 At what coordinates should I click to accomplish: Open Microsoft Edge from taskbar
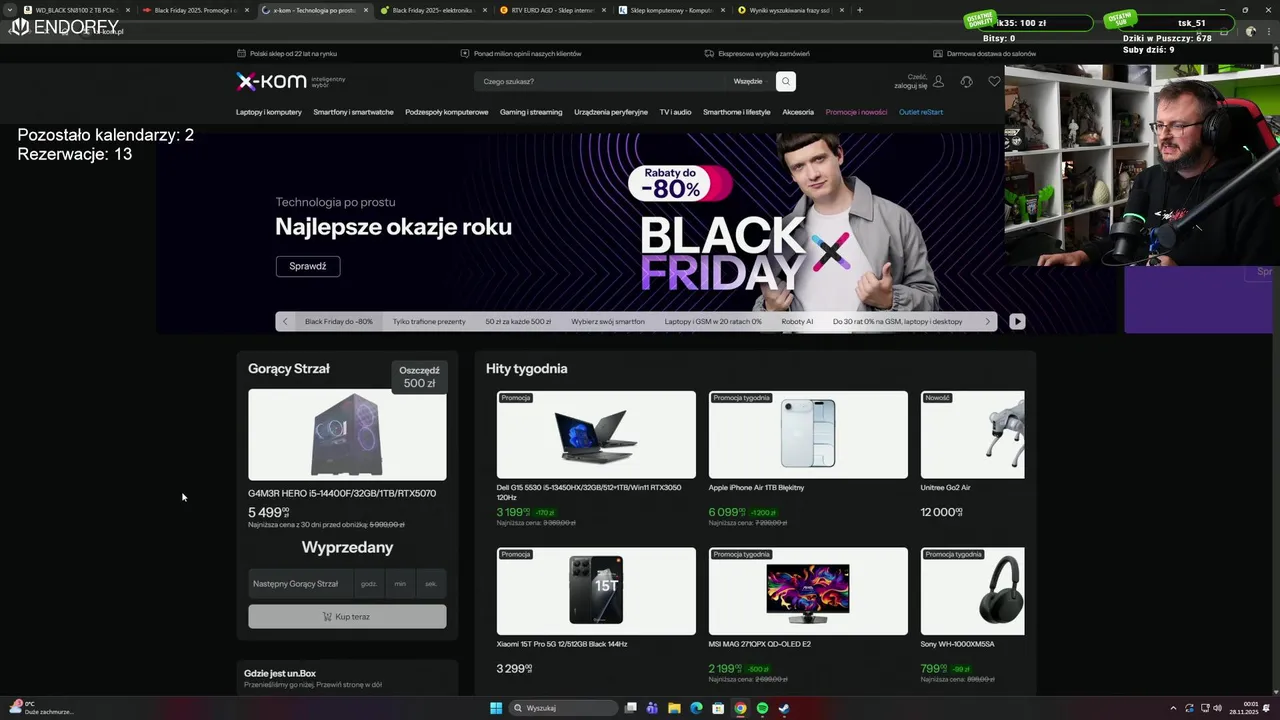696,708
